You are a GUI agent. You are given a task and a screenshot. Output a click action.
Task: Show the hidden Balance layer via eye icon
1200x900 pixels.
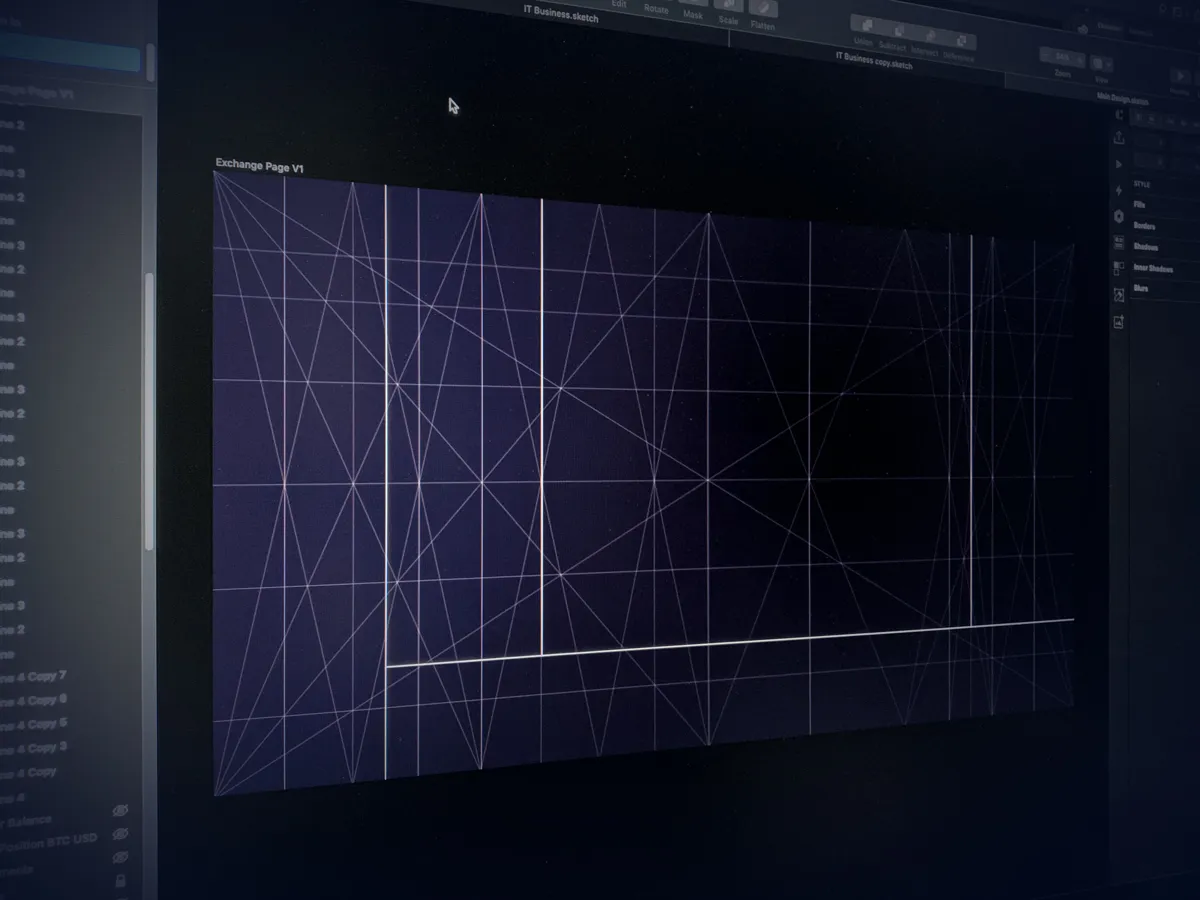(120, 809)
